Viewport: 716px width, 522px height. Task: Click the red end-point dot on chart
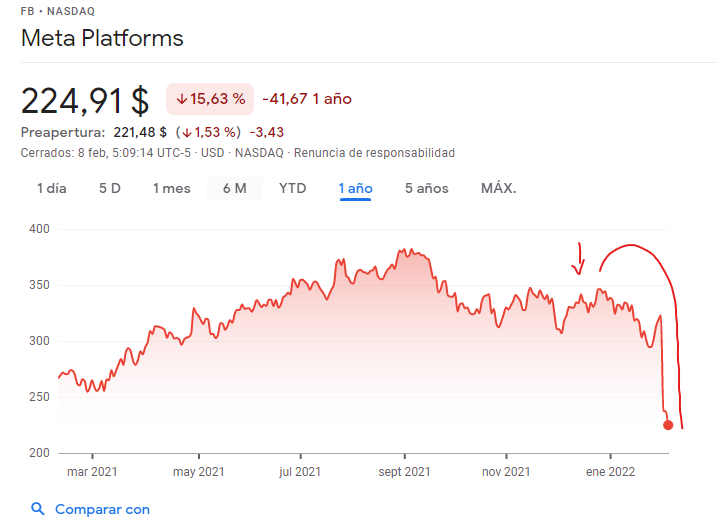click(668, 425)
